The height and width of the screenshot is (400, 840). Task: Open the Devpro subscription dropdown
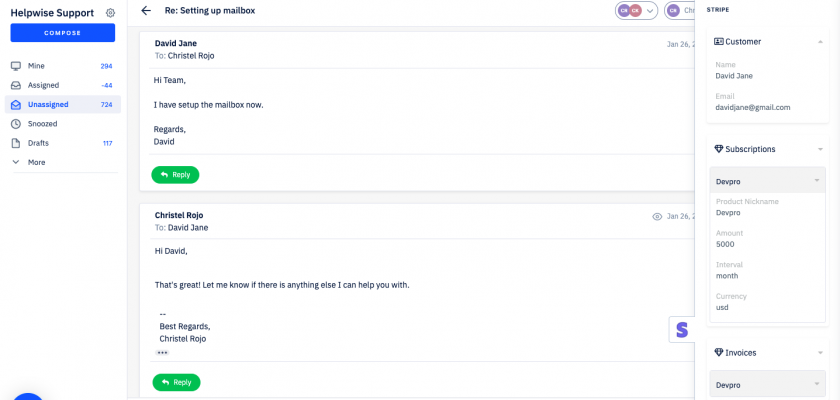(767, 180)
